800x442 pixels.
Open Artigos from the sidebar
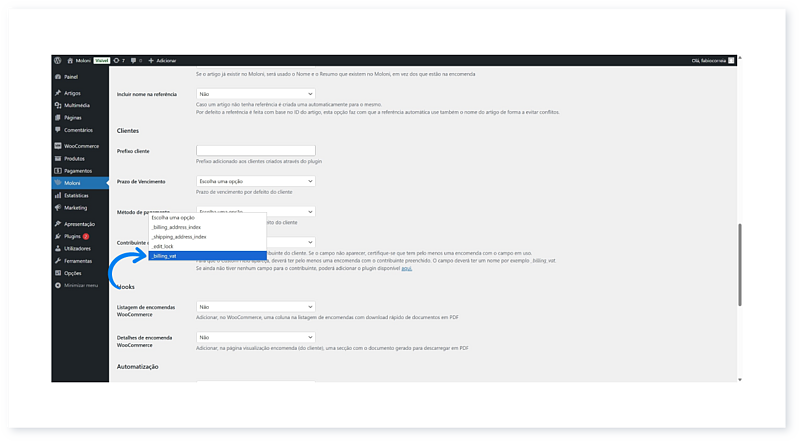[x=72, y=93]
